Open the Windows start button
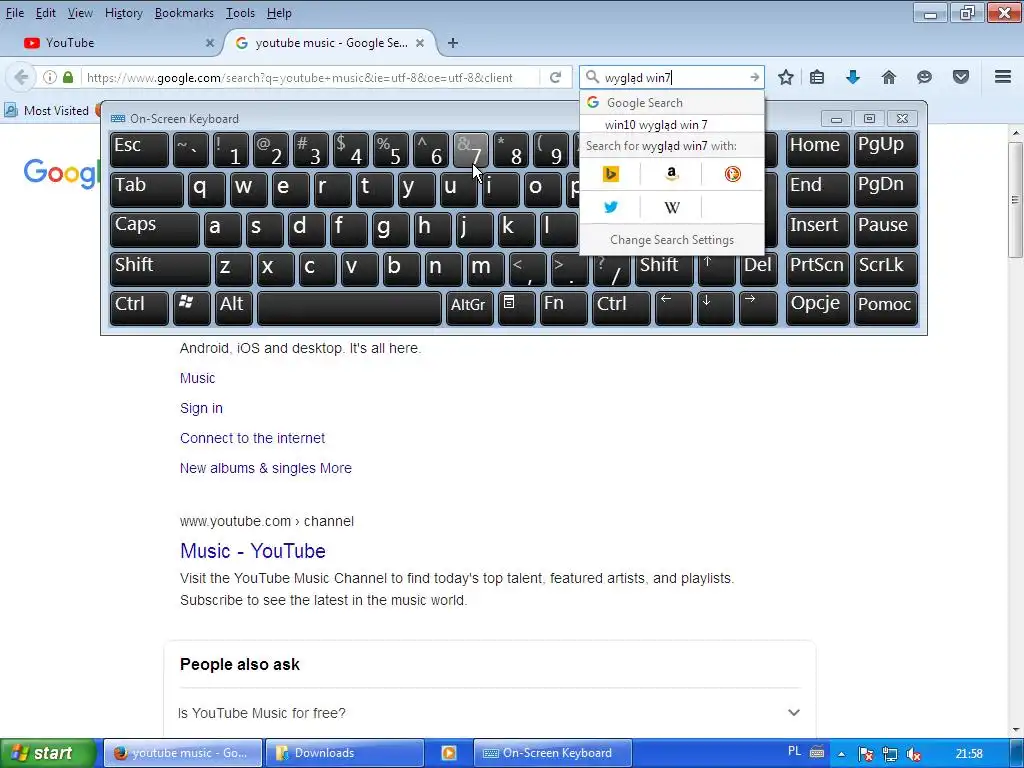The height and width of the screenshot is (768, 1024). click(x=46, y=753)
